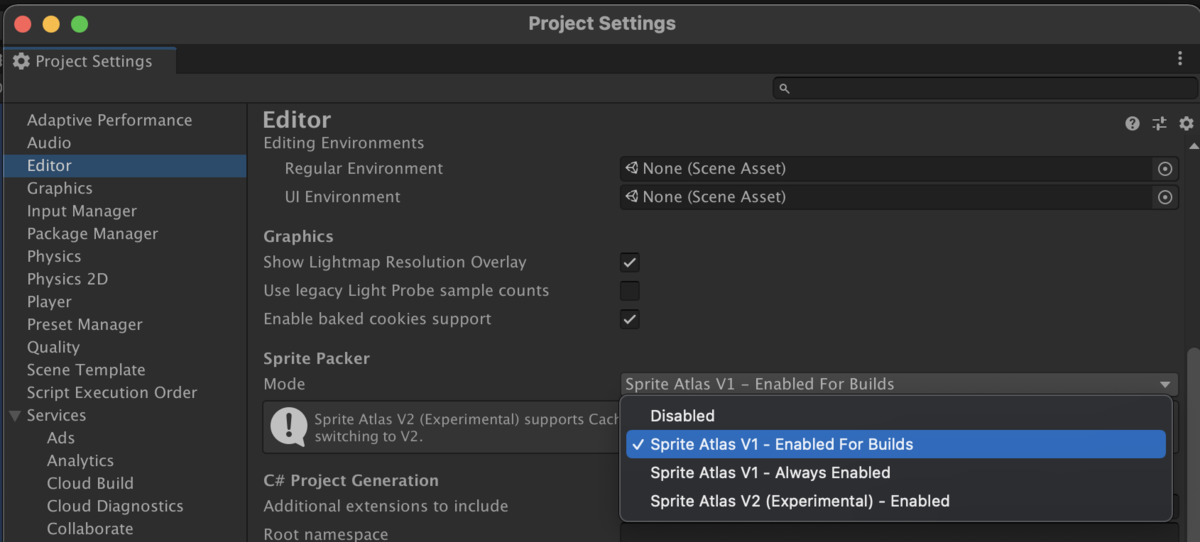Toggle Show Lightmap Resolution Overlay checkbox
The width and height of the screenshot is (1200, 542).
[x=630, y=263]
